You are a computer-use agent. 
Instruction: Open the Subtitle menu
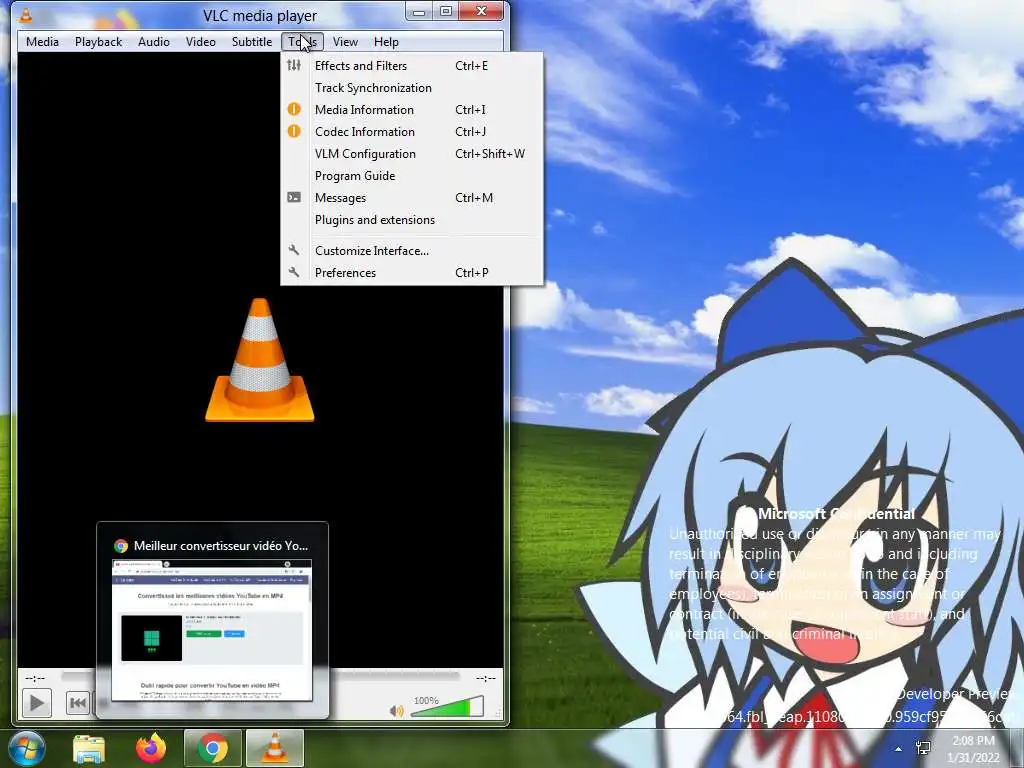pyautogui.click(x=252, y=42)
